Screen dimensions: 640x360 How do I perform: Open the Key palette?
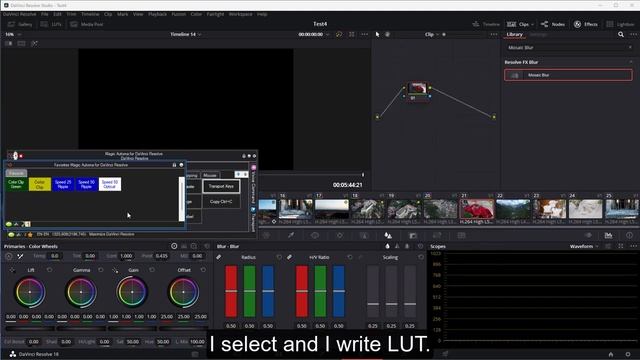coord(413,236)
